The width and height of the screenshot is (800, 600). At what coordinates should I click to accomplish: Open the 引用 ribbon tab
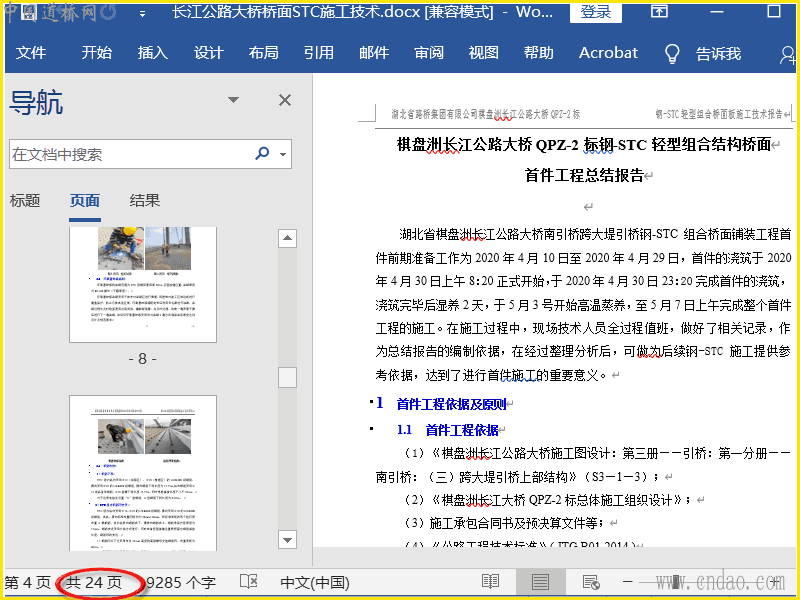(318, 53)
